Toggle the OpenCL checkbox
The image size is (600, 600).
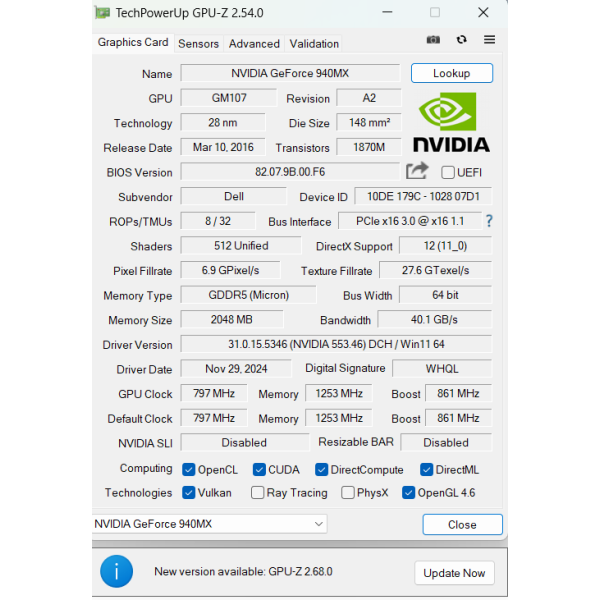(188, 470)
